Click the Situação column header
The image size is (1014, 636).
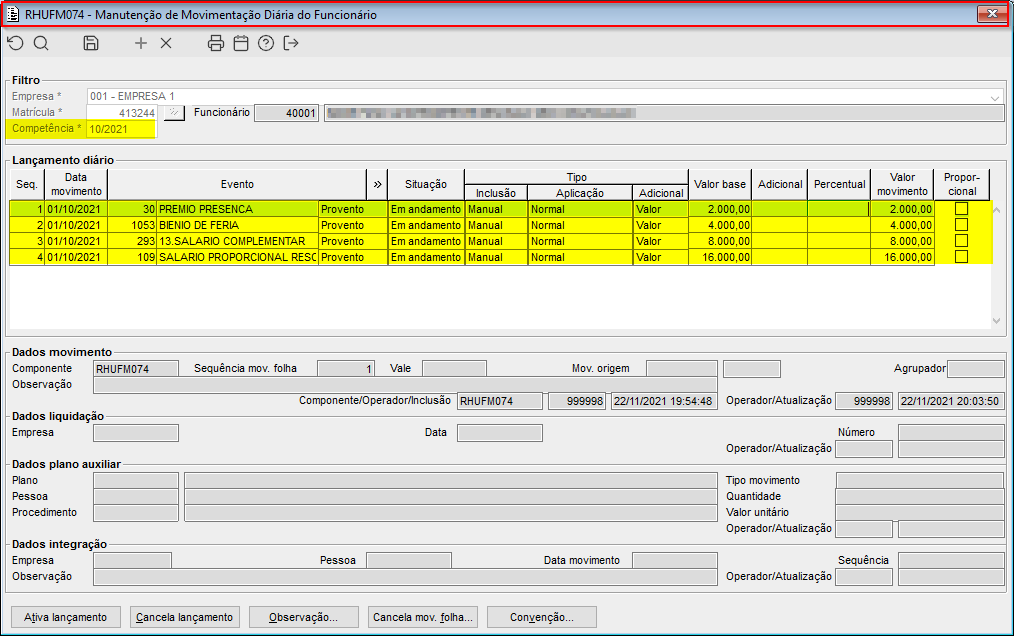click(x=426, y=184)
